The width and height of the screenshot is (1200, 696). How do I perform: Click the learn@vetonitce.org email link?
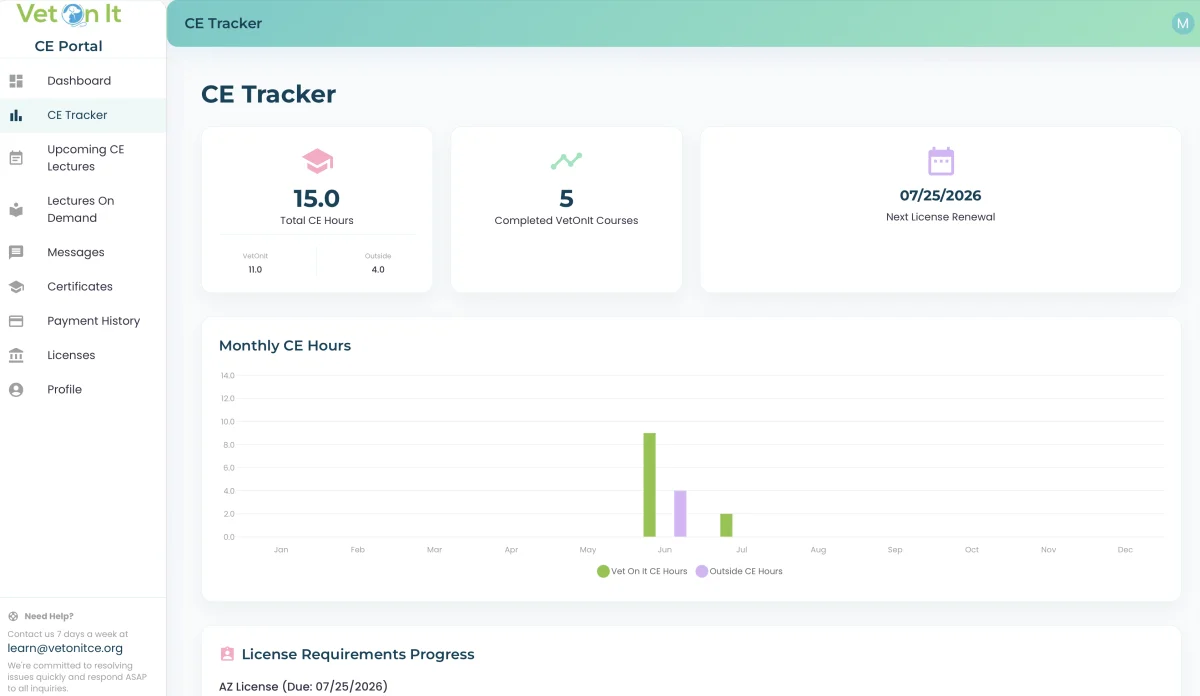pos(65,648)
